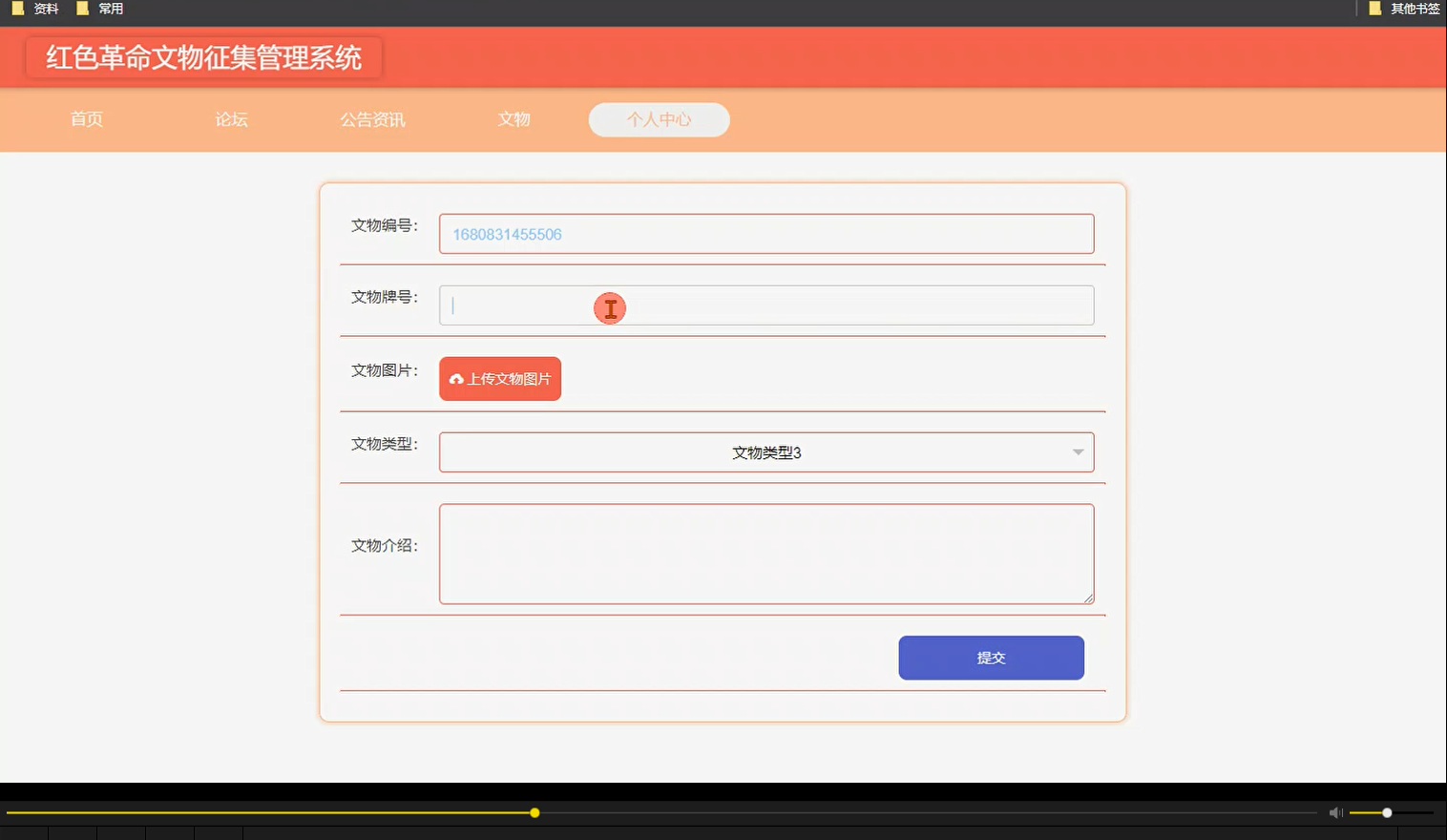Click the dropdown arrow beside 文物类型3
This screenshot has height=840, width=1447.
pyautogui.click(x=1078, y=451)
